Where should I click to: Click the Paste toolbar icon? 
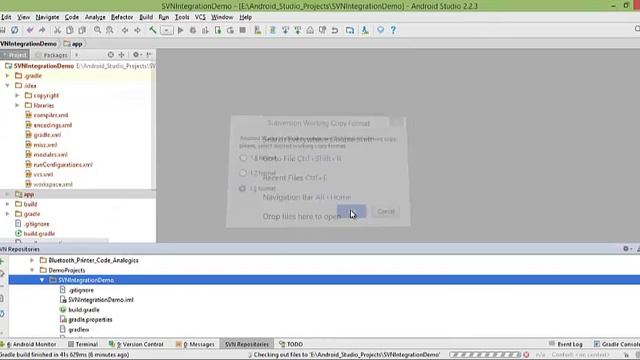(x=82, y=30)
